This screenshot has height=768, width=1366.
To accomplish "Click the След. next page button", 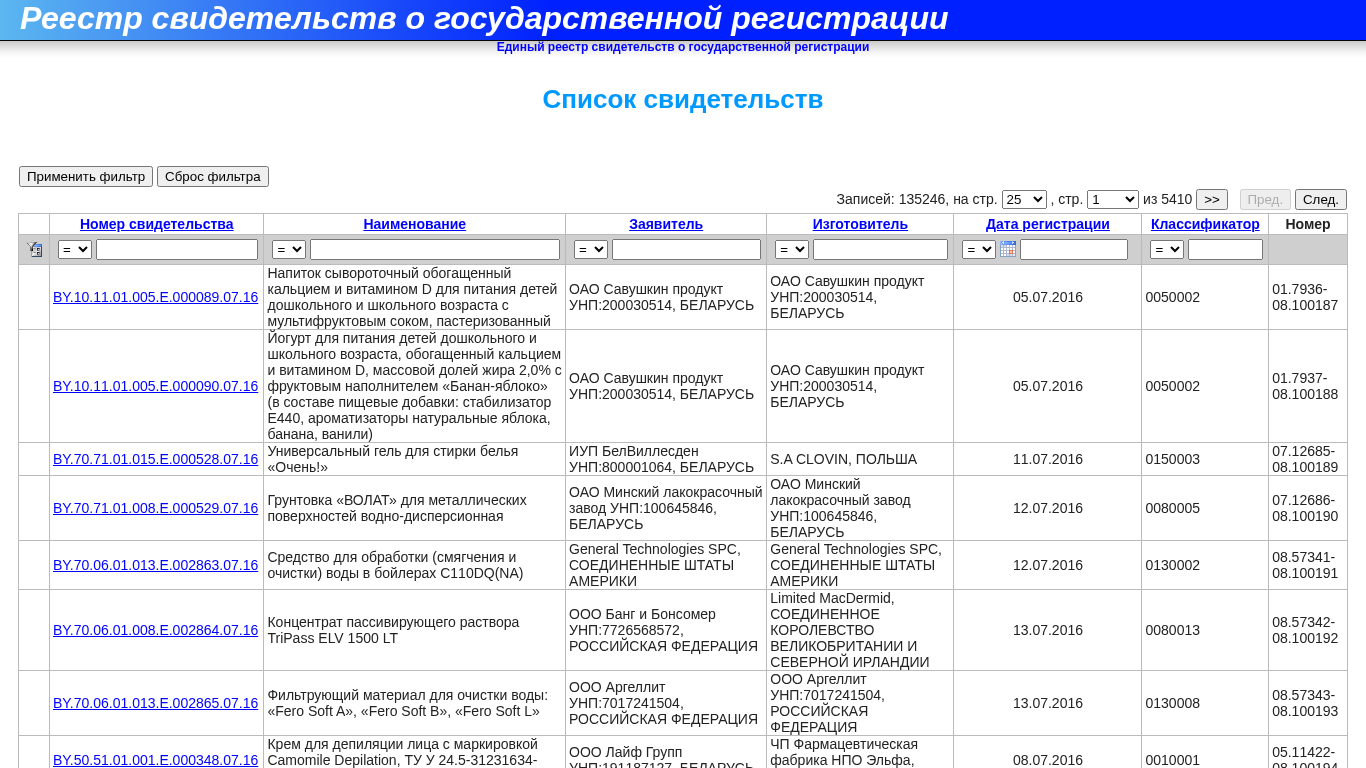I will click(x=1320, y=200).
